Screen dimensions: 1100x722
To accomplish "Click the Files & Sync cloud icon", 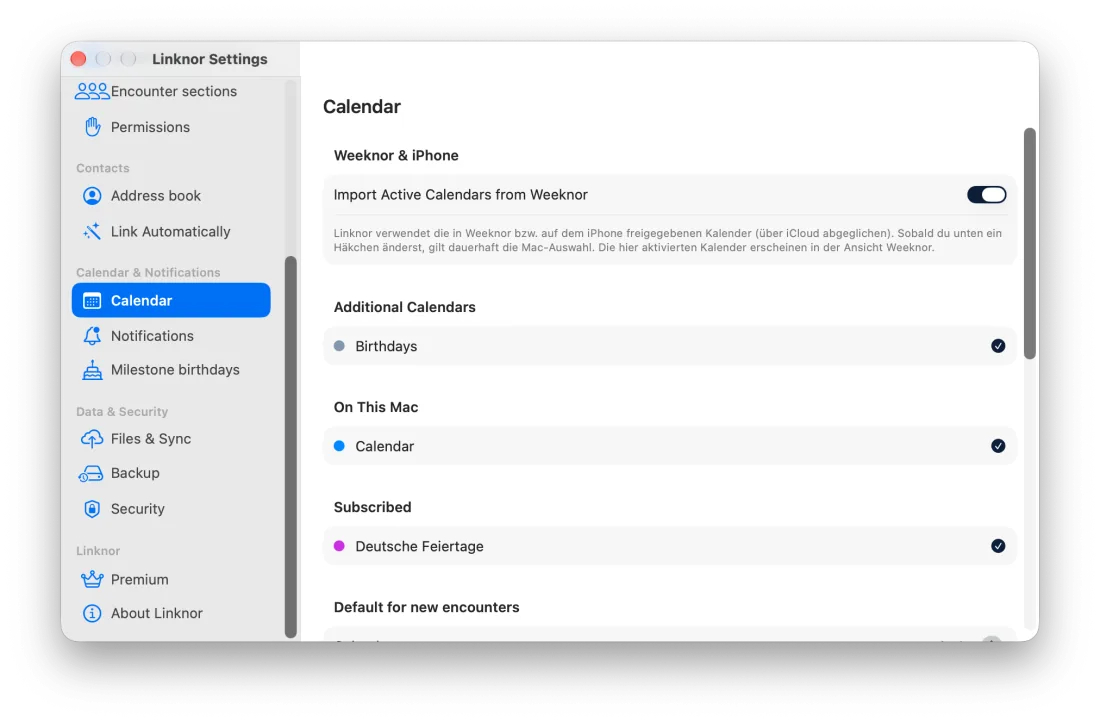I will tap(92, 439).
